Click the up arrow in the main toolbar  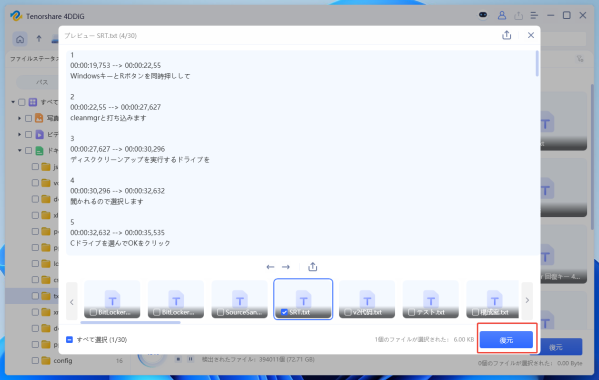click(39, 39)
